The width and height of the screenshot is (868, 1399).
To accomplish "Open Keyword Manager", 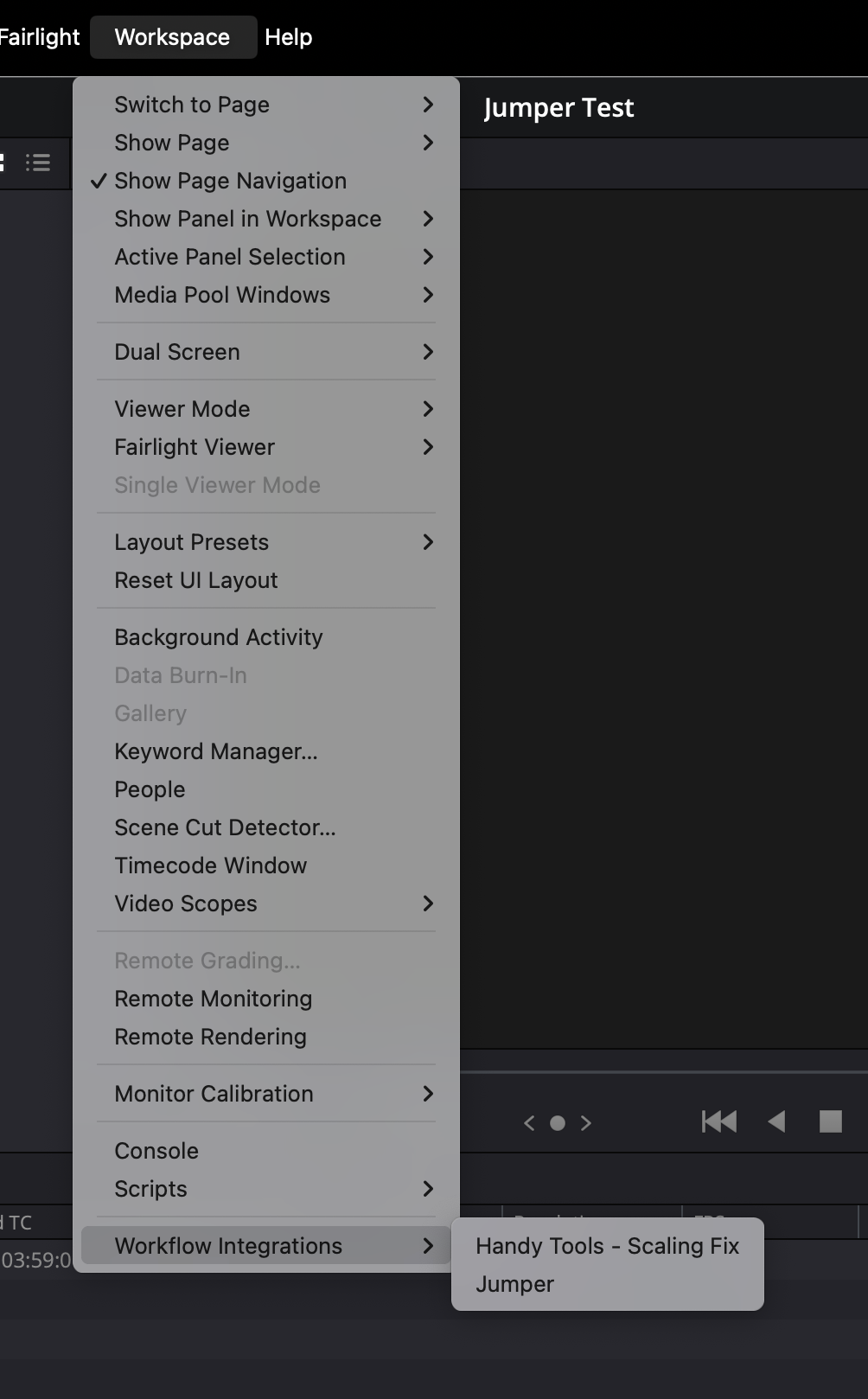I will [216, 751].
